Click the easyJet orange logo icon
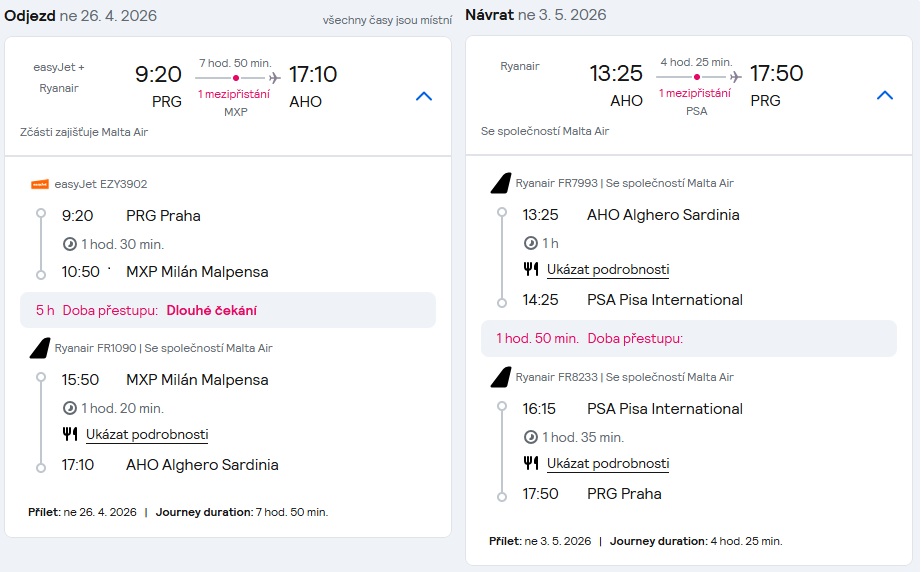This screenshot has width=921, height=572. point(40,184)
